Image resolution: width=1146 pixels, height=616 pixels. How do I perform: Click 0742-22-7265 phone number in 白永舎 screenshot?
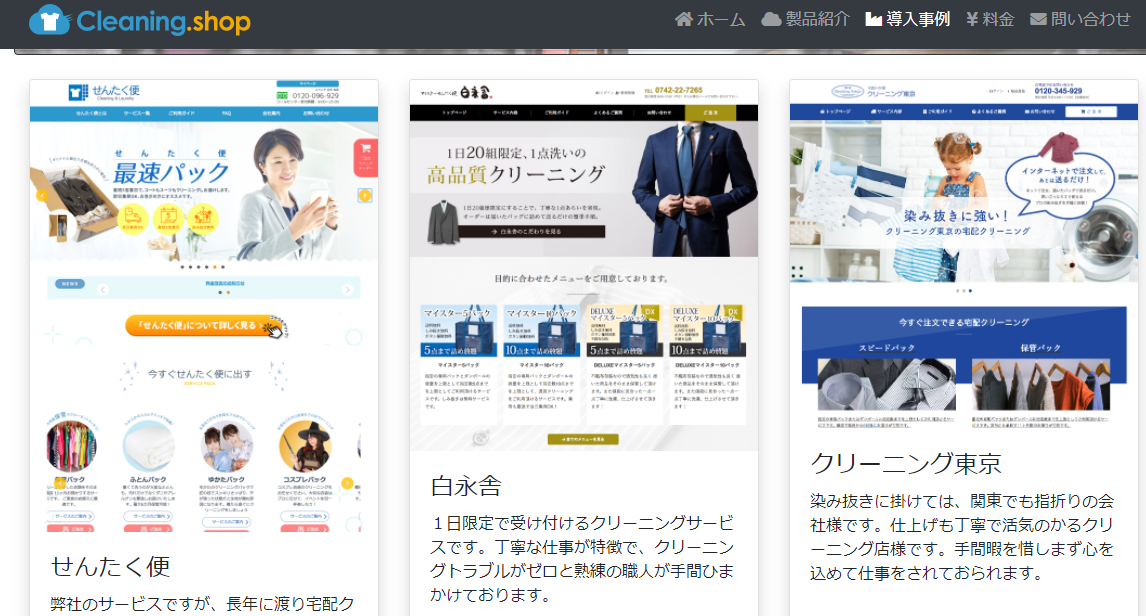click(679, 91)
